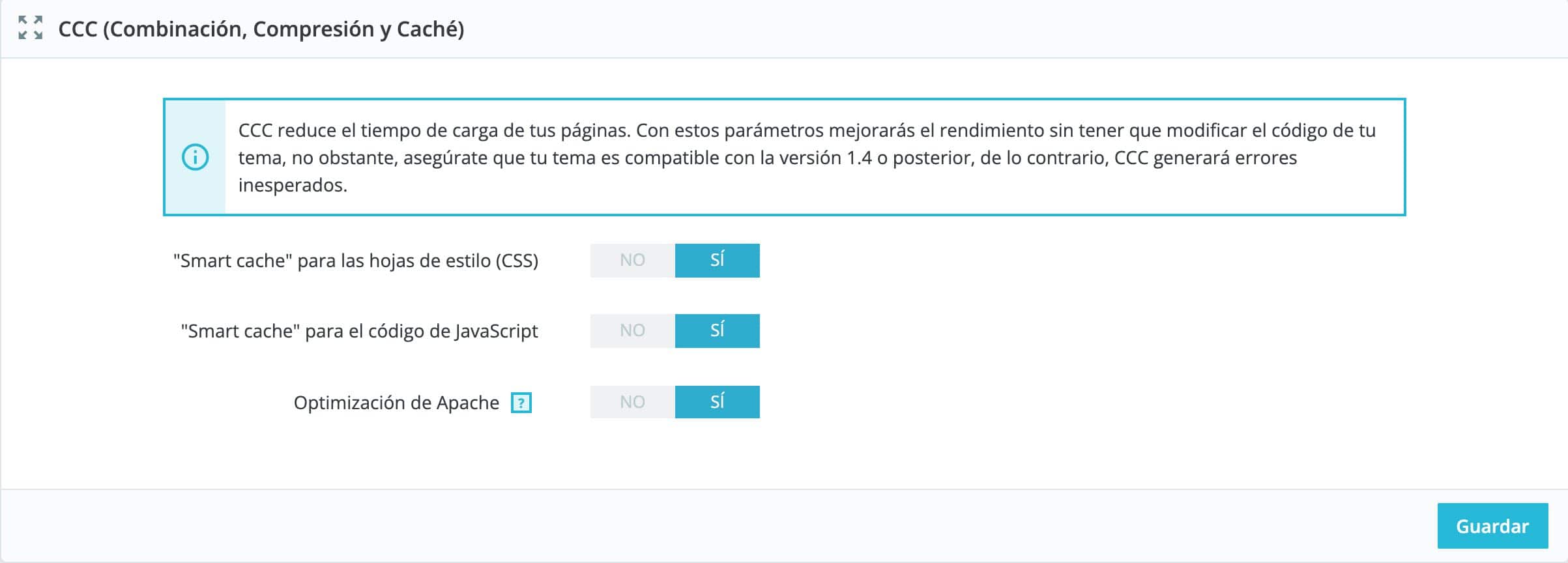Click the info circle icon in the notice
Viewport: 1568px width, 563px height.
tap(195, 157)
